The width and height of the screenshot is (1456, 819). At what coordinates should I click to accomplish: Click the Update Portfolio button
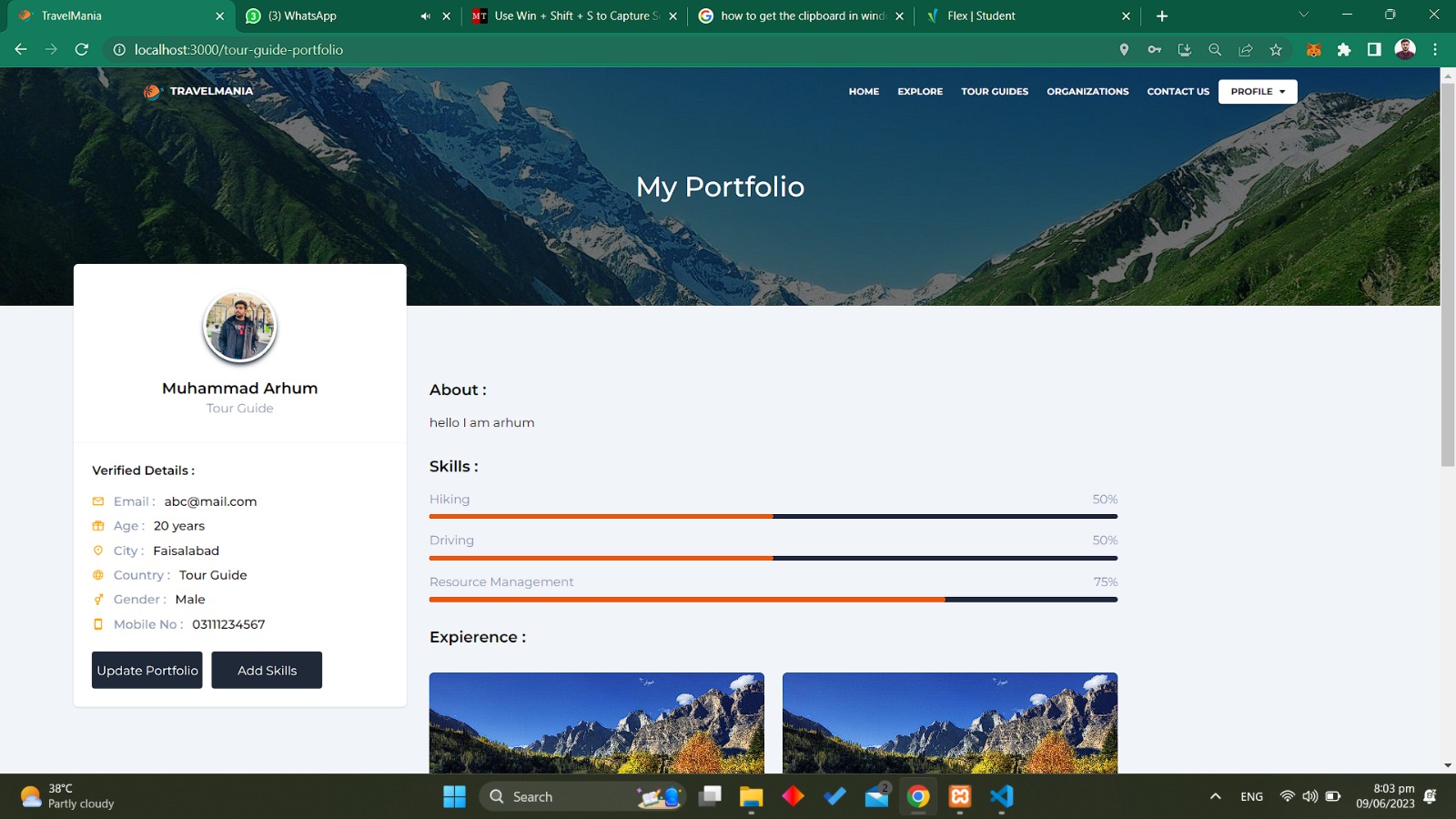click(147, 670)
